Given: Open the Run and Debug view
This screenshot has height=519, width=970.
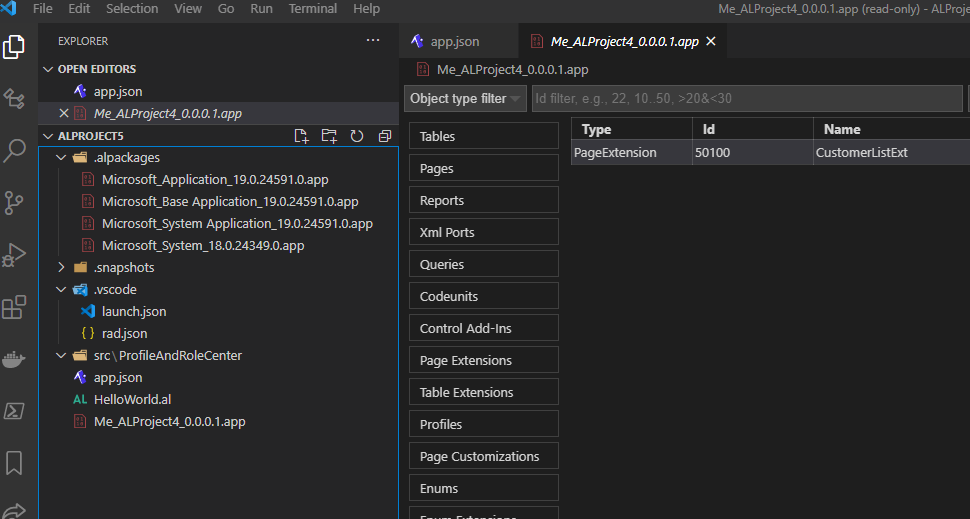Looking at the screenshot, I should coord(14,254).
